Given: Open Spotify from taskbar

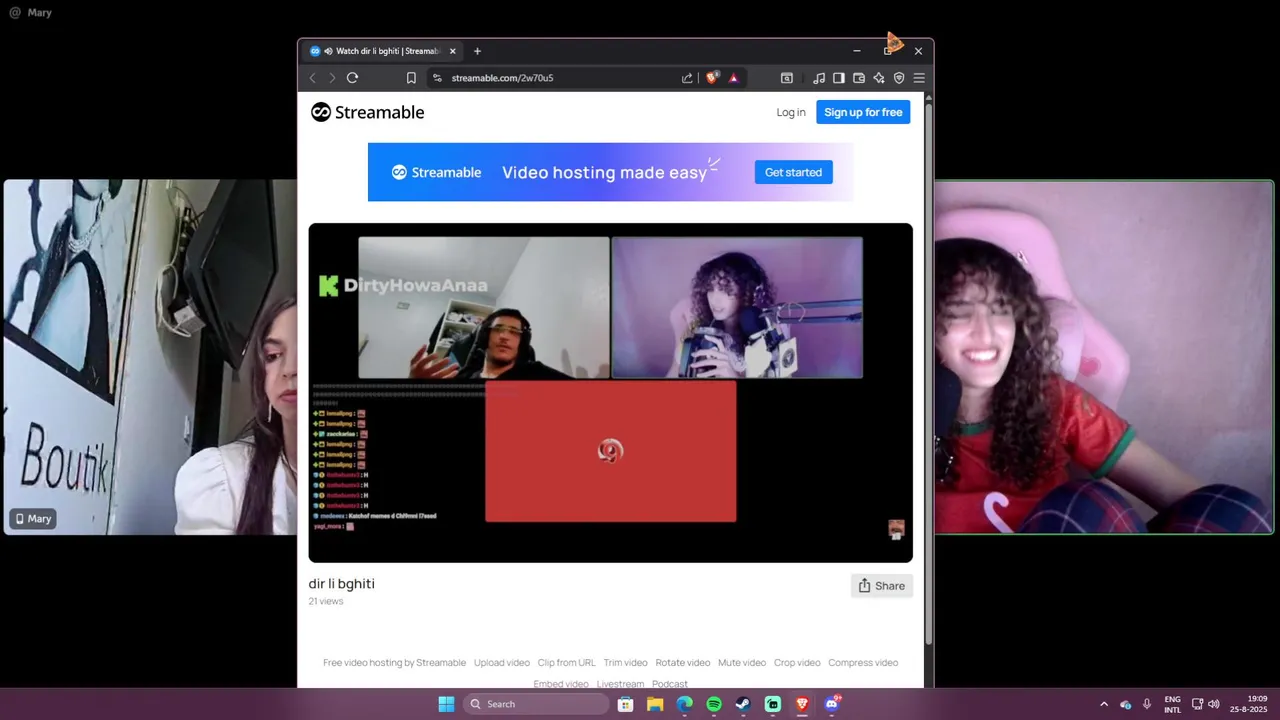Looking at the screenshot, I should coord(714,704).
